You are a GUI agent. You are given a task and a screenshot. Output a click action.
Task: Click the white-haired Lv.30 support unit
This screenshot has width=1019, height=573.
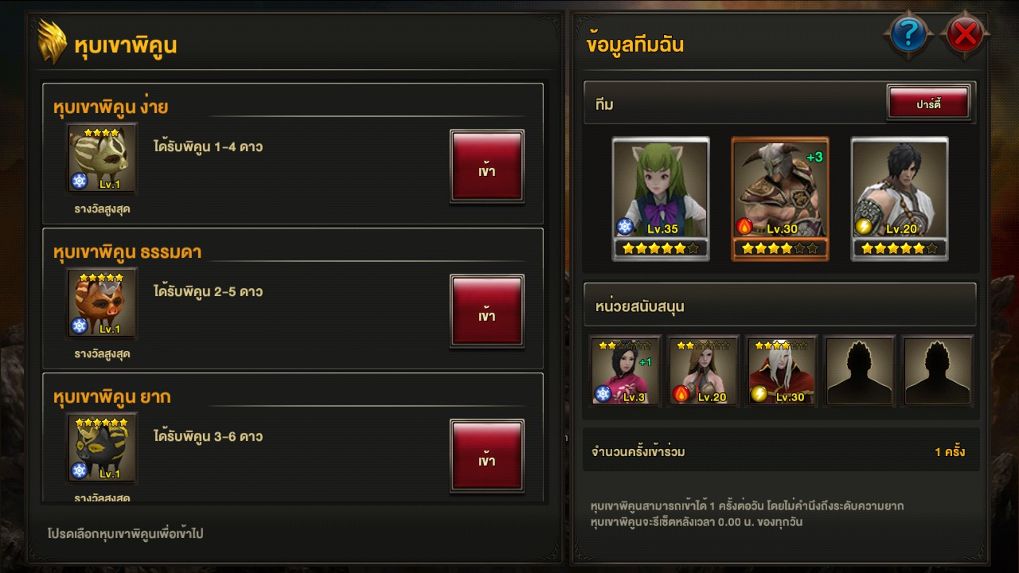(782, 371)
